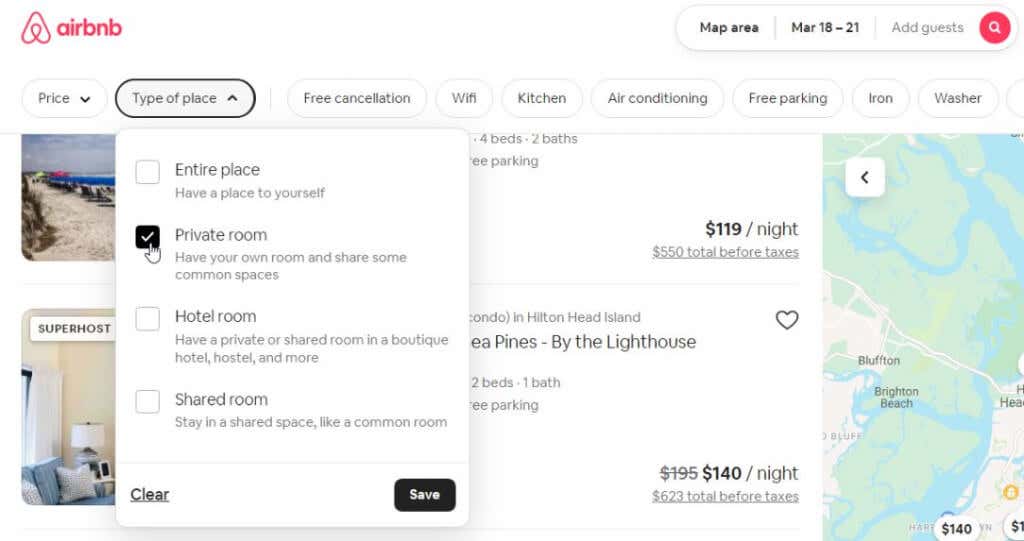
Task: Collapse the map with the left chevron
Action: tap(865, 178)
